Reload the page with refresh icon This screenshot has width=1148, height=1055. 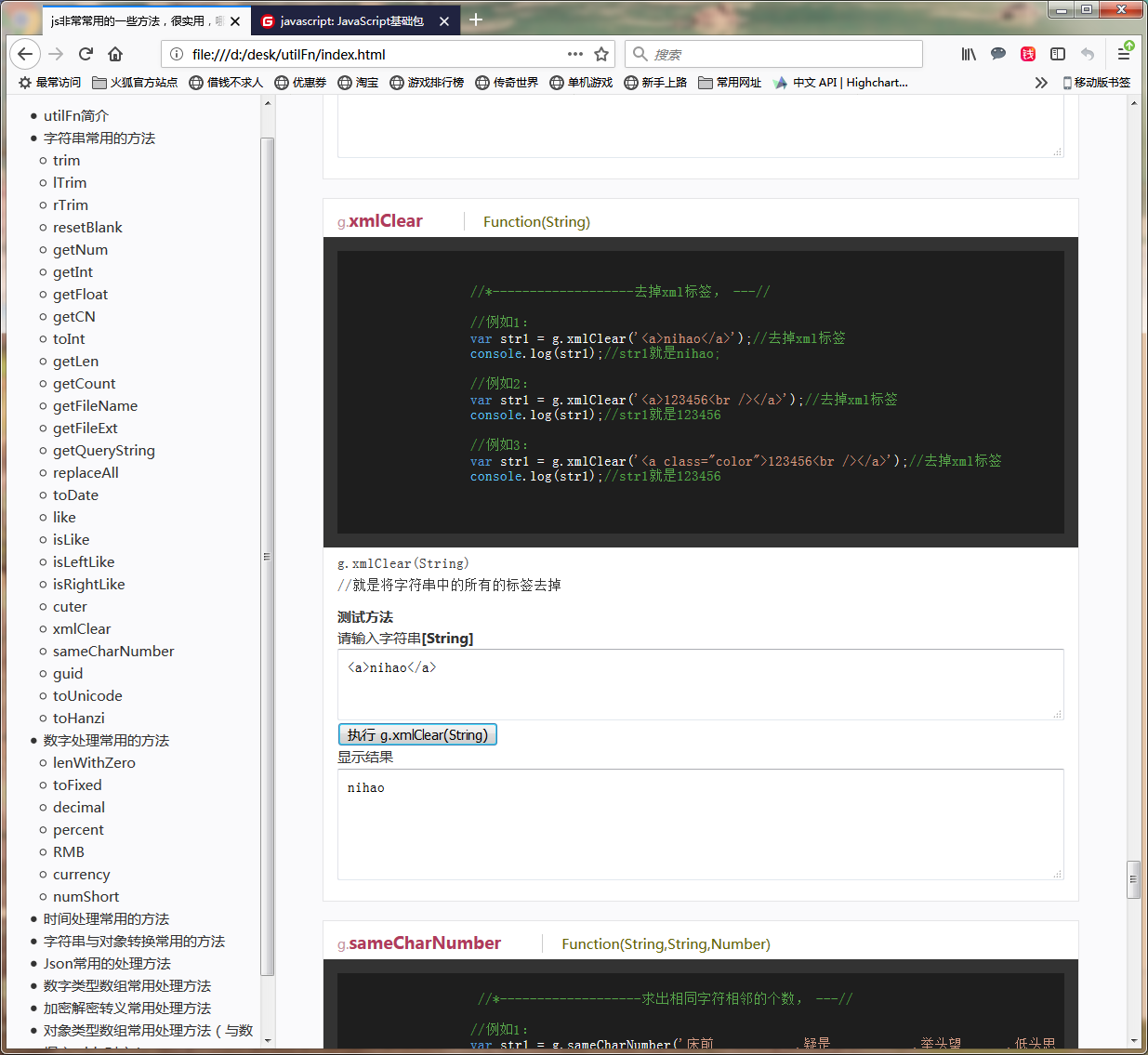click(85, 54)
